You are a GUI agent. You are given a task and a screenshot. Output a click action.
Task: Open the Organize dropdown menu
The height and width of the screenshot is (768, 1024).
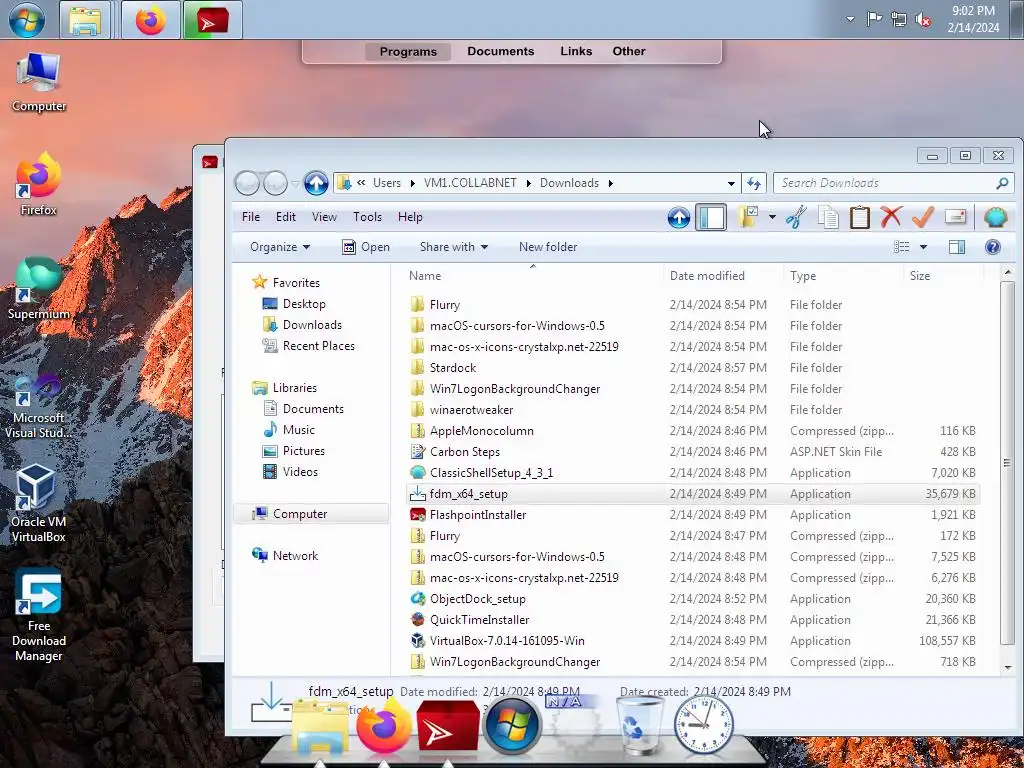280,247
